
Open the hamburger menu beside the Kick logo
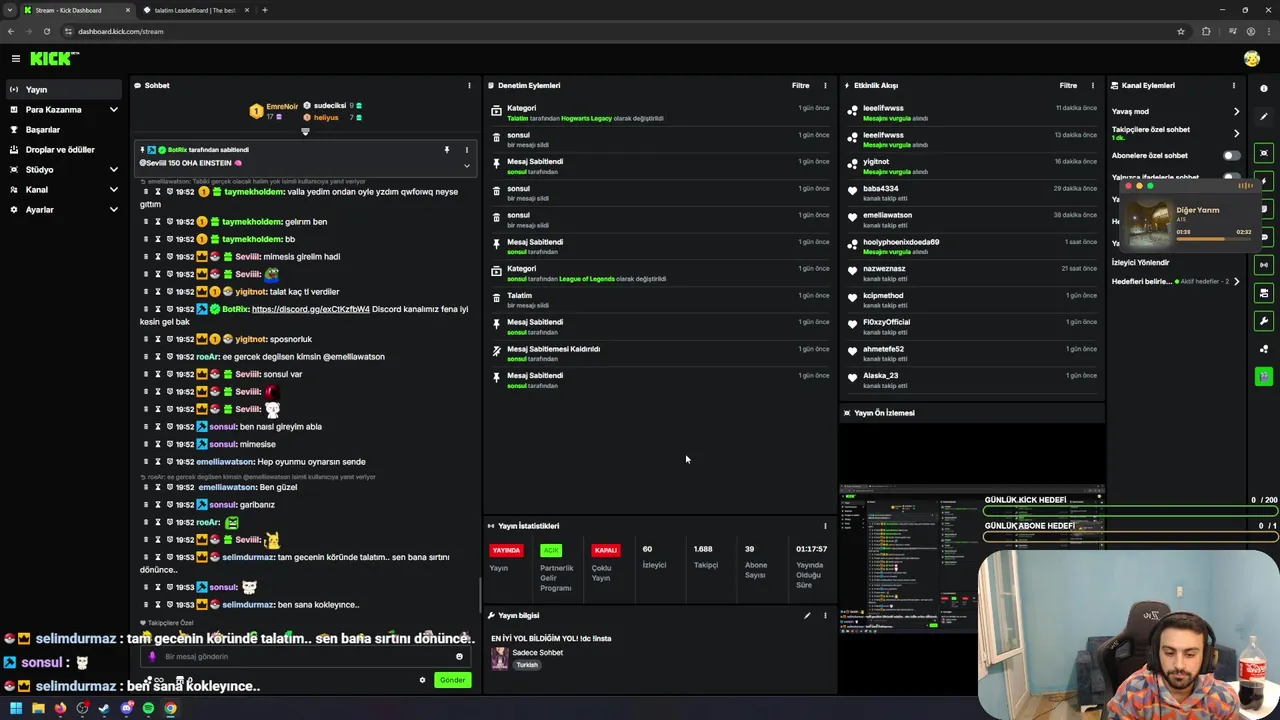16,59
